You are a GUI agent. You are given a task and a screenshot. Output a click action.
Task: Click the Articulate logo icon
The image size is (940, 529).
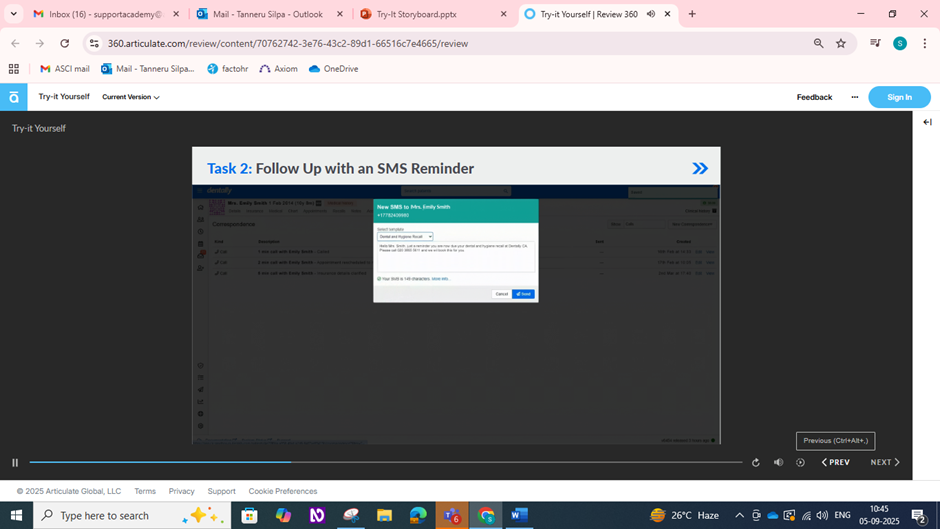(x=13, y=97)
